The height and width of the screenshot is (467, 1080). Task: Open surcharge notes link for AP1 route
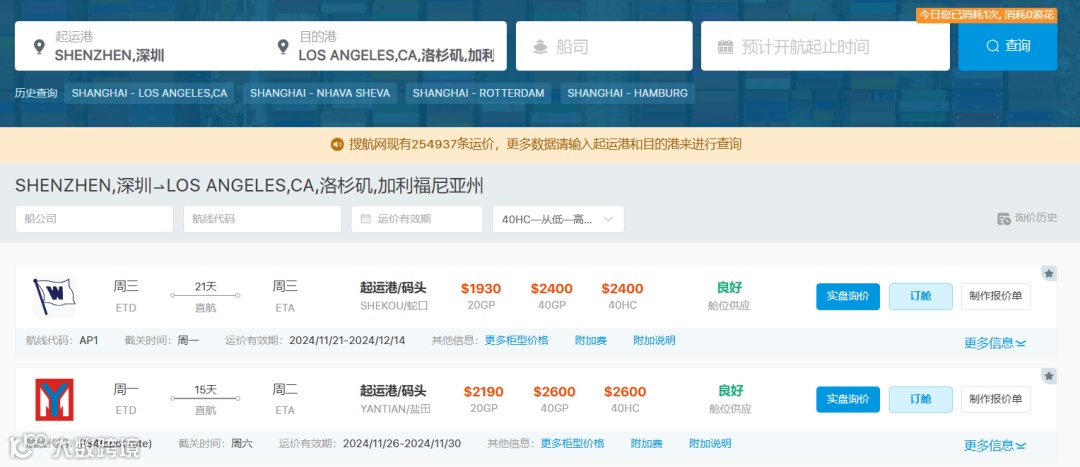coord(654,340)
